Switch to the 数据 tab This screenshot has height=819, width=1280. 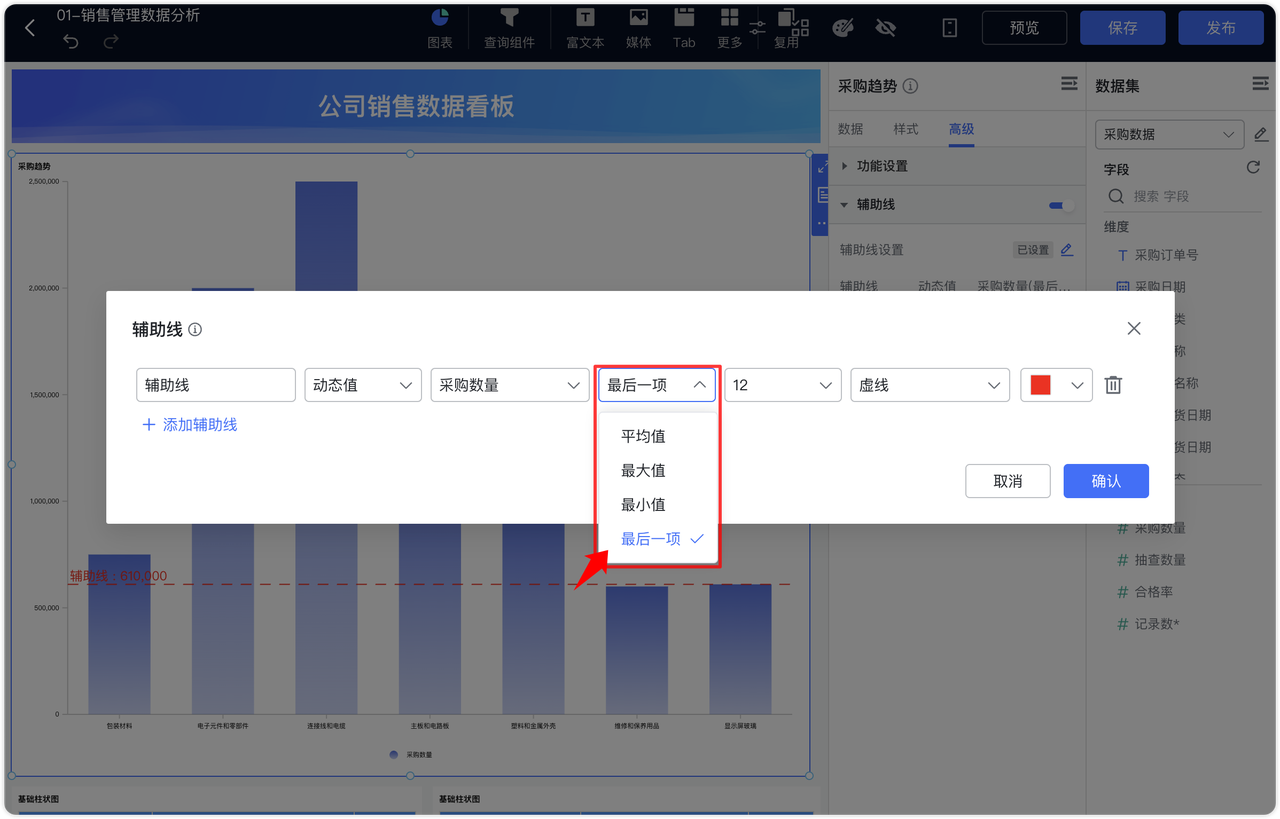click(851, 128)
